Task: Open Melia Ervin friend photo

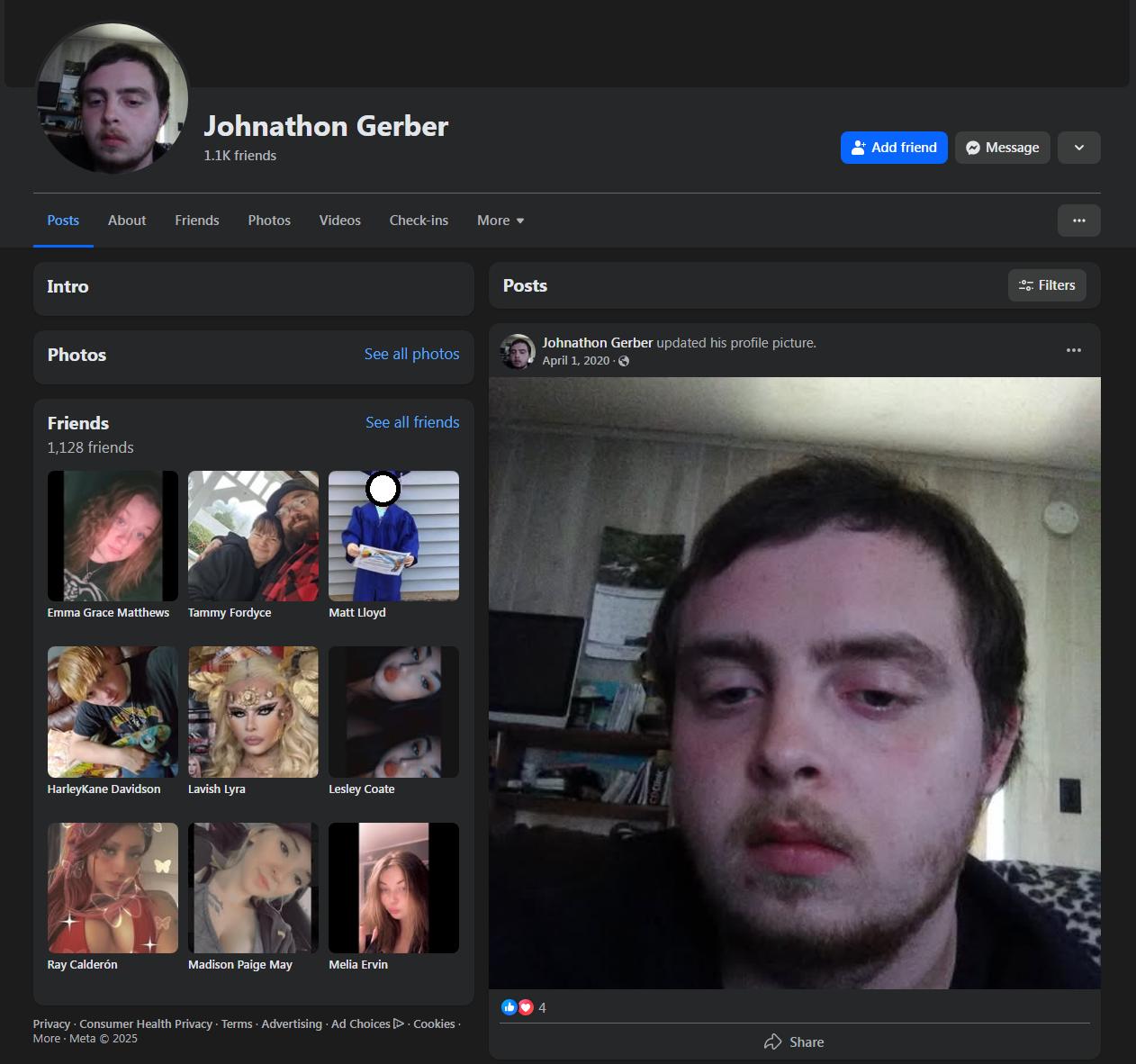Action: pyautogui.click(x=393, y=888)
